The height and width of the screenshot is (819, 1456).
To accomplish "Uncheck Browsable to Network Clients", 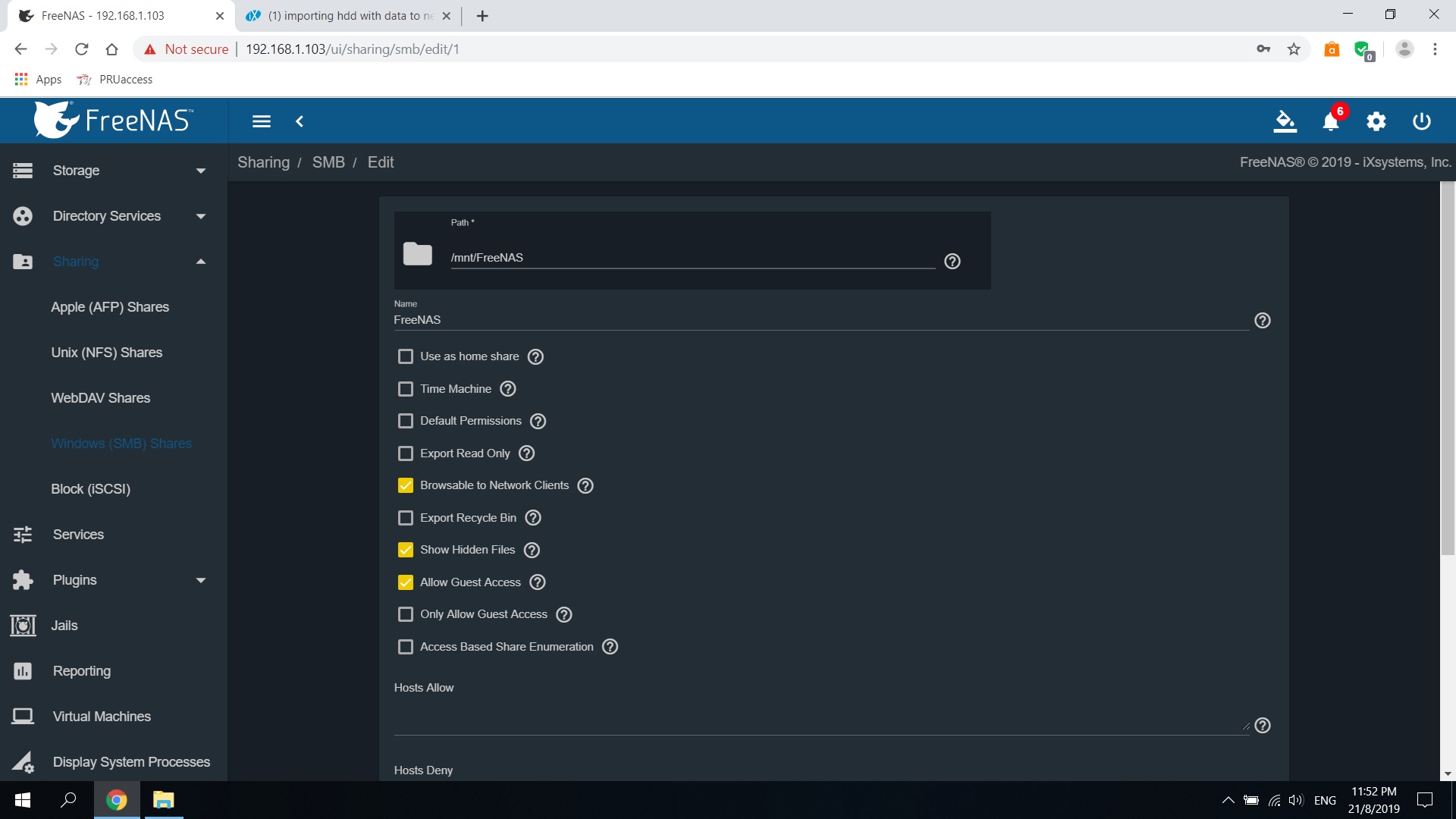I will [x=406, y=485].
